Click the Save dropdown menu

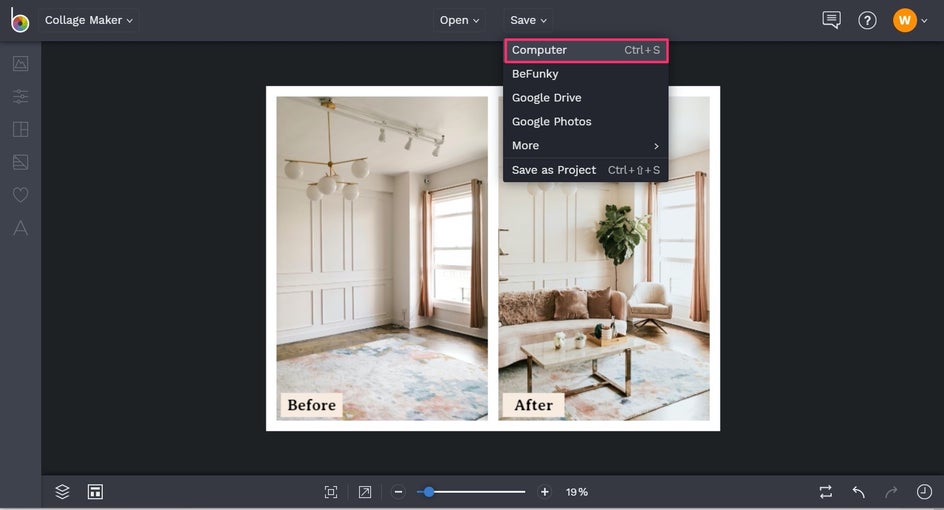529,20
